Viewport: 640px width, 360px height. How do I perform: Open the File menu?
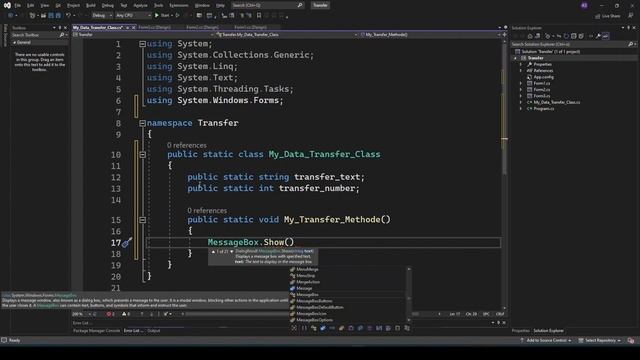(18, 6)
